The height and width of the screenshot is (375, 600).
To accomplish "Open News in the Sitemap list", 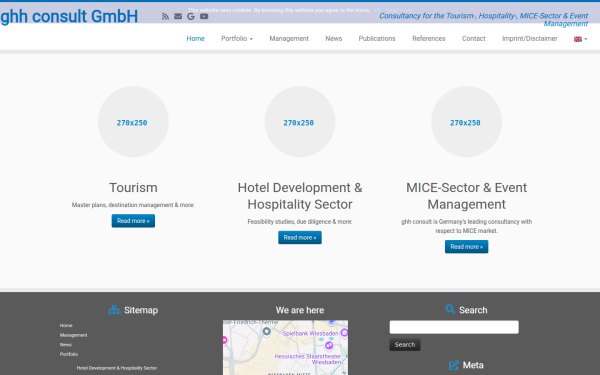I will (x=65, y=345).
